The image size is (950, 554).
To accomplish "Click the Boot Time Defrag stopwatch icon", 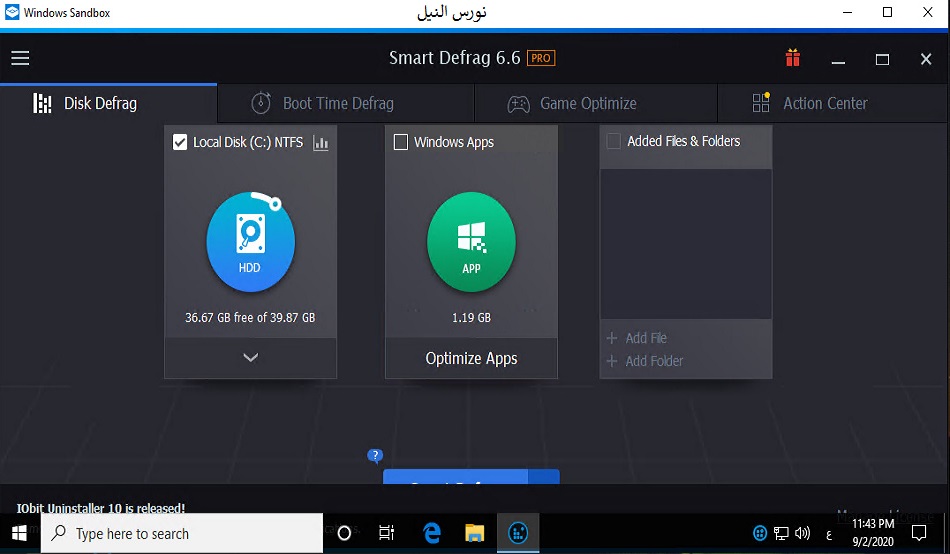I will [x=261, y=103].
